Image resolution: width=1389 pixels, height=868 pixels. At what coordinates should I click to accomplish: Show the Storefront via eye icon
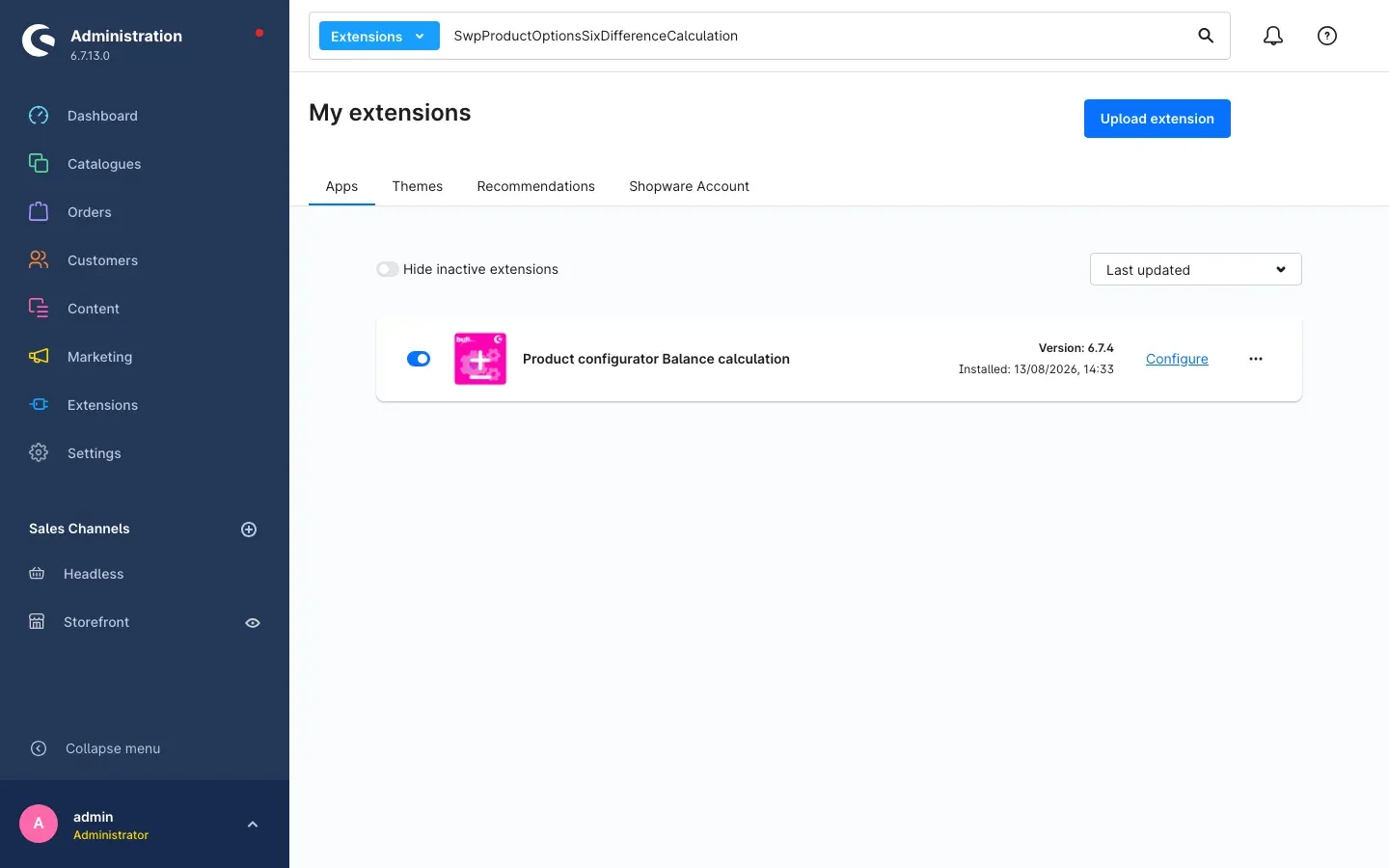(x=253, y=623)
